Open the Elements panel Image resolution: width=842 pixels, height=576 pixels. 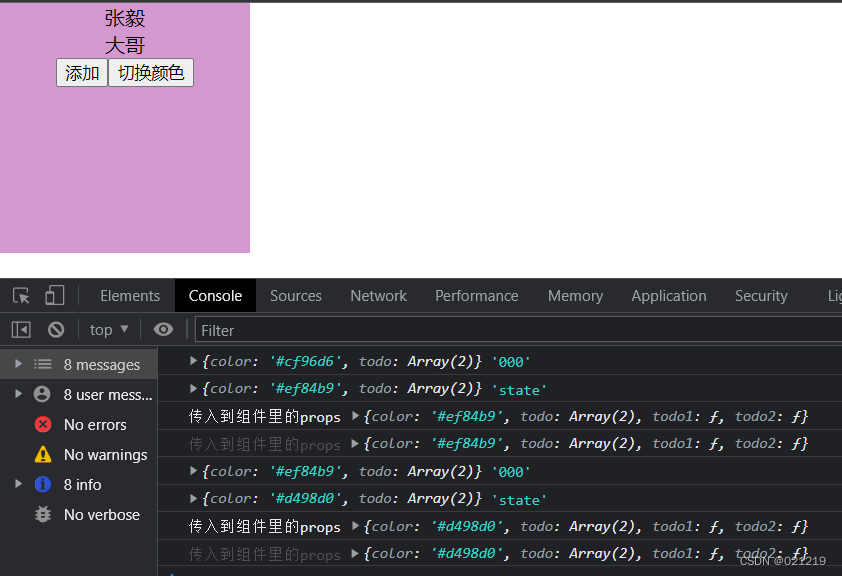pyautogui.click(x=129, y=296)
